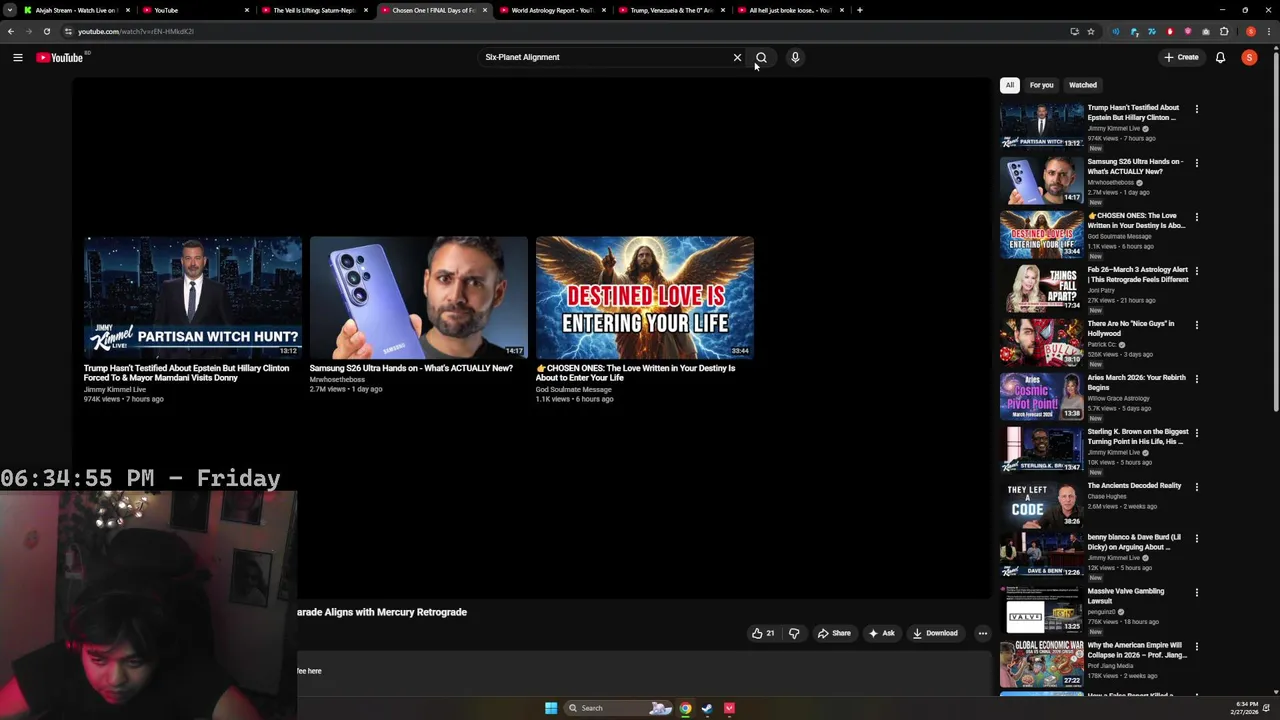Open options menu for The Ancients Decoded Reality

(x=1196, y=487)
